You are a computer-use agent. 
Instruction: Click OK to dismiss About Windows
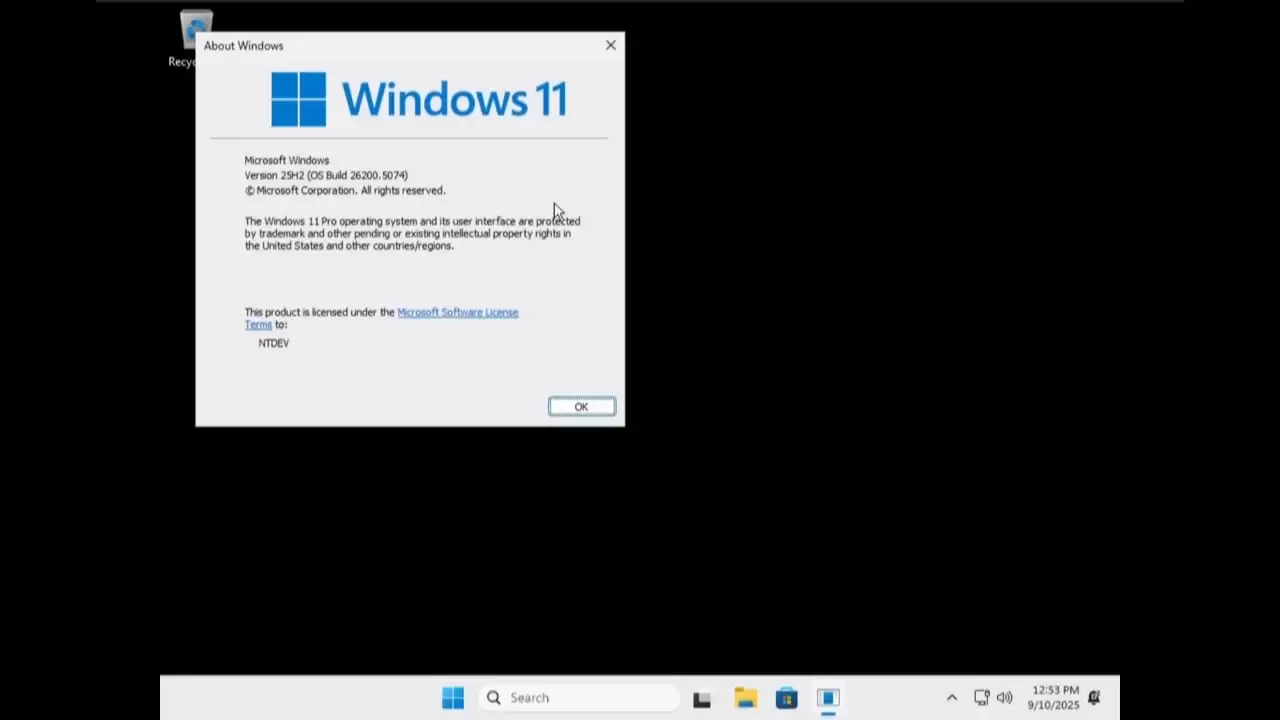pos(581,406)
